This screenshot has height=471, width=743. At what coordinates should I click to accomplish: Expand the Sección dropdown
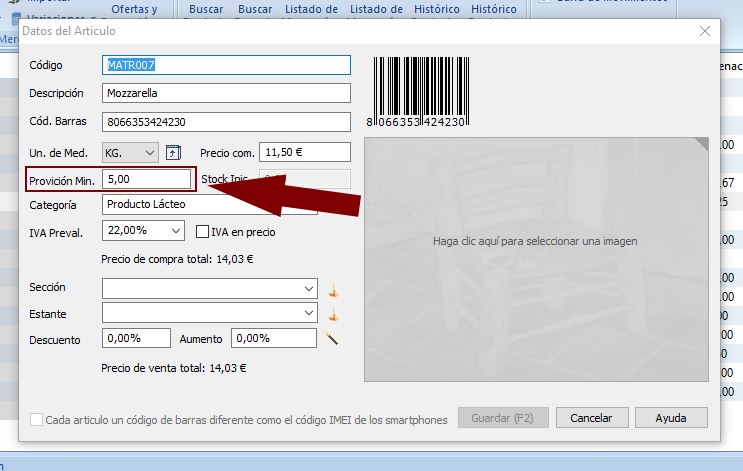(x=309, y=289)
